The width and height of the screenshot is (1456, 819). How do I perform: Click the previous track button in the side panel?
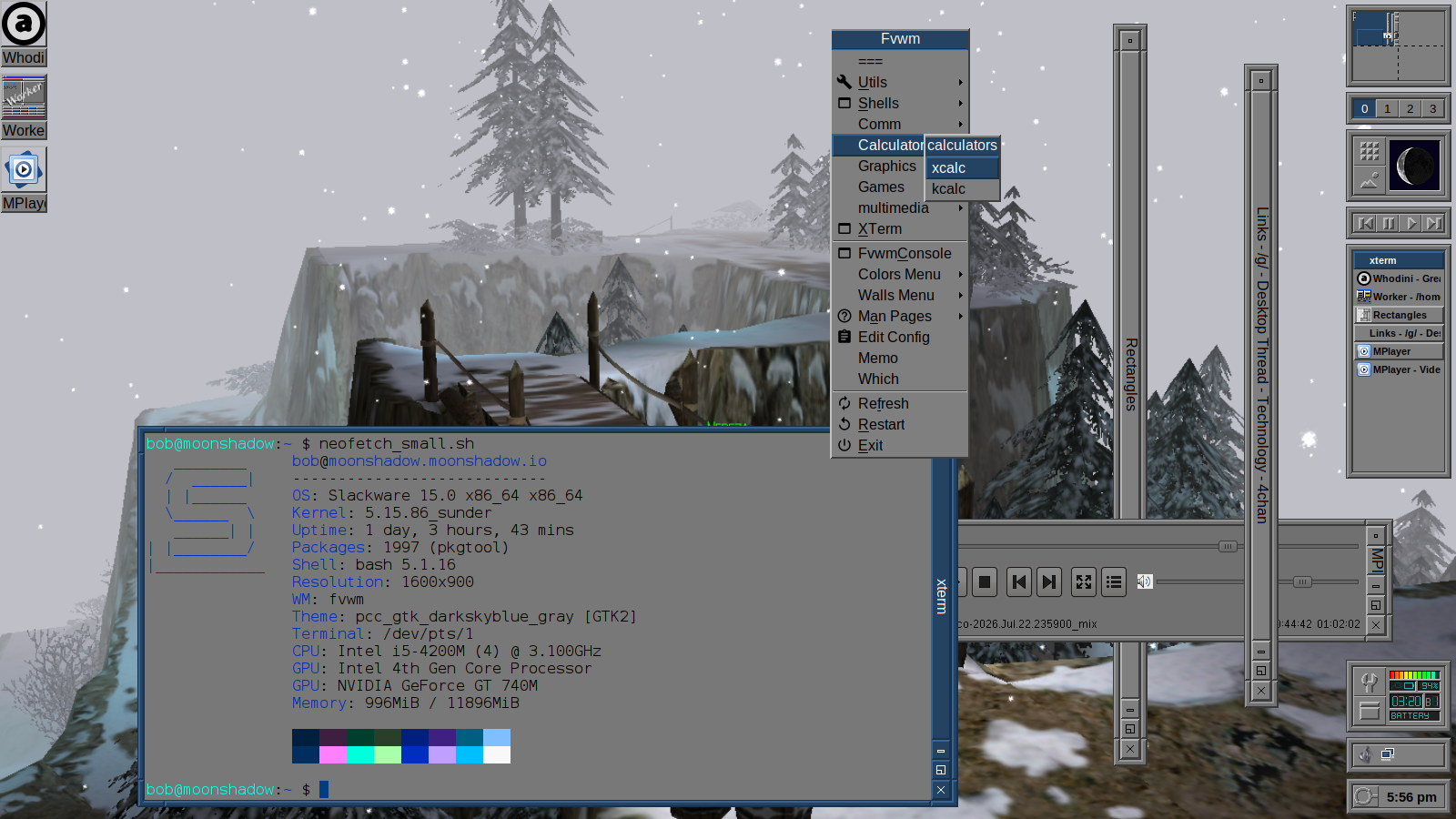[1365, 223]
